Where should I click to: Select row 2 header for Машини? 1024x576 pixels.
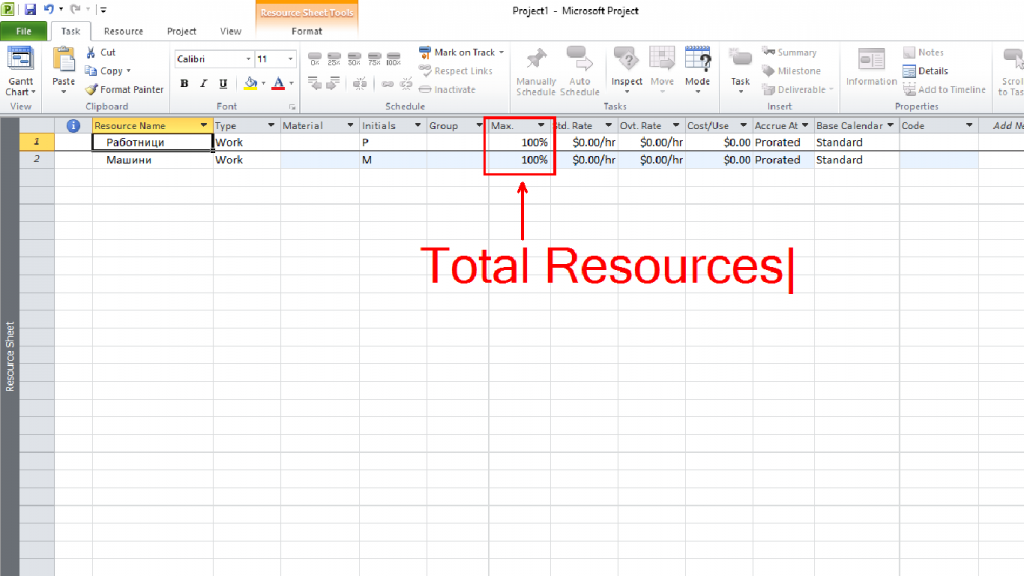pos(37,159)
